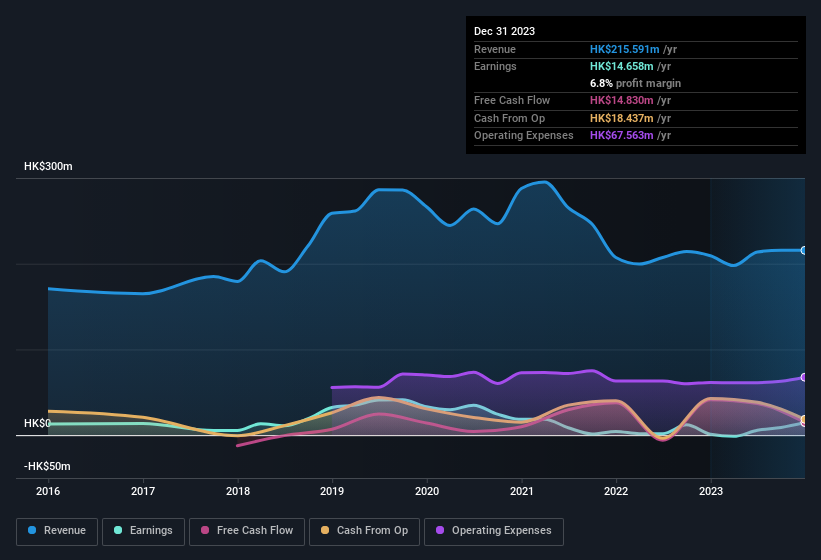Click the Revenue line end marker dot

[804, 251]
